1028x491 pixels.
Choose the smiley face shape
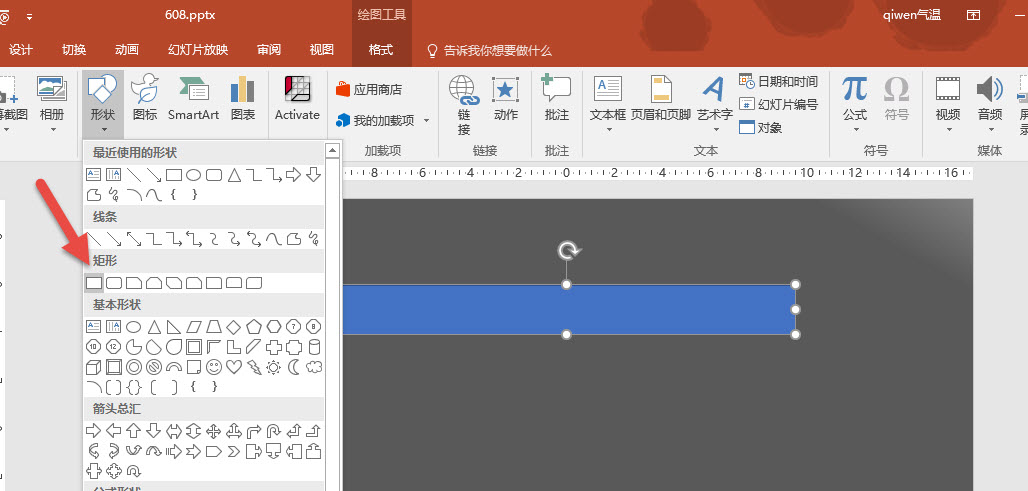[214, 367]
